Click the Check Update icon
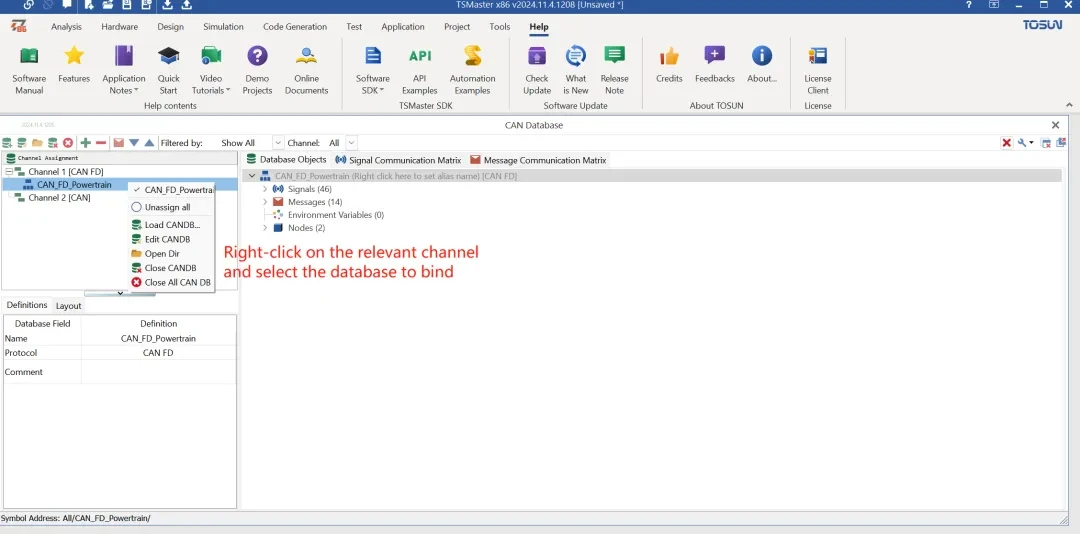The width and height of the screenshot is (1080, 534). (537, 56)
